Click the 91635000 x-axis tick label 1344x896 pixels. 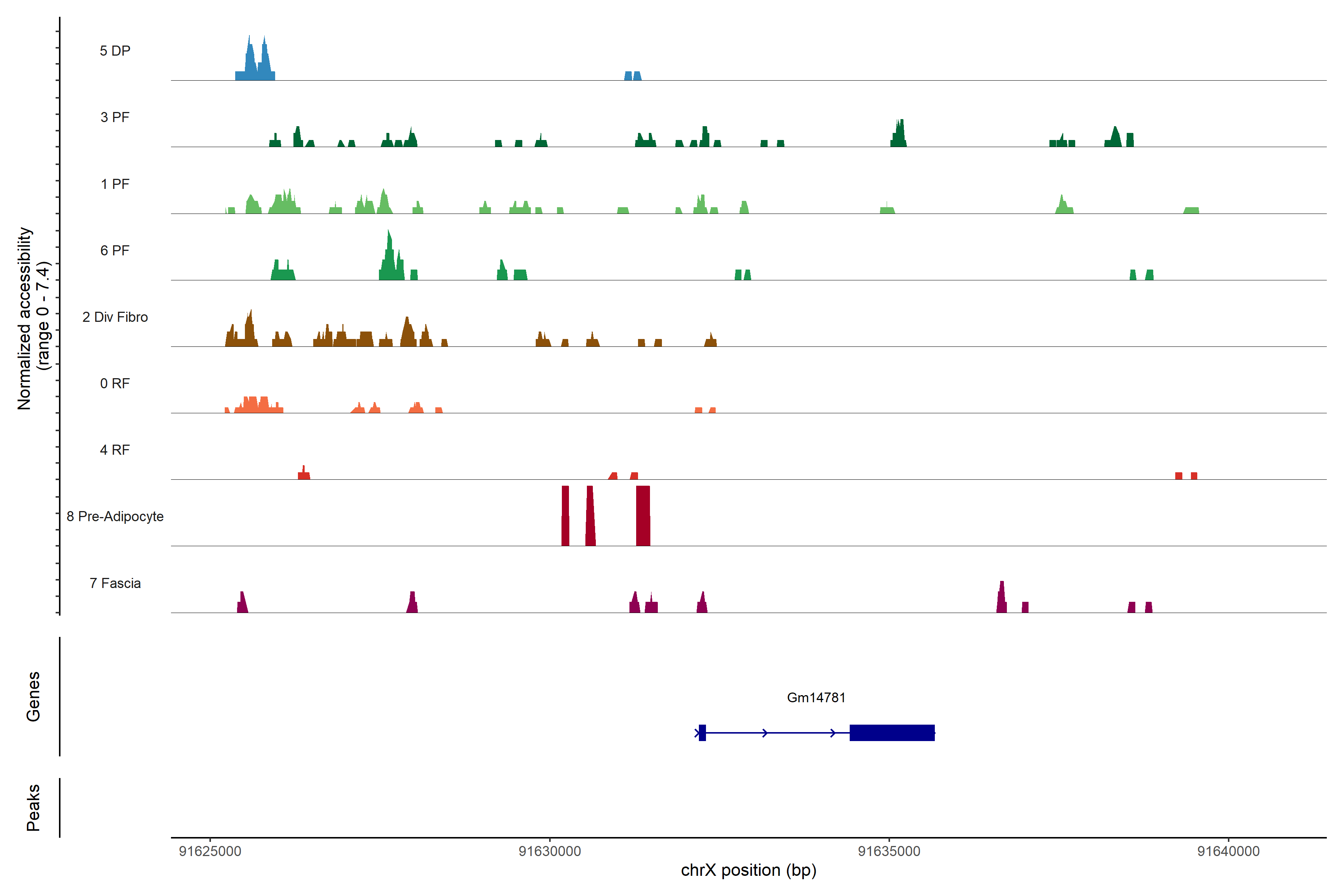point(889,851)
